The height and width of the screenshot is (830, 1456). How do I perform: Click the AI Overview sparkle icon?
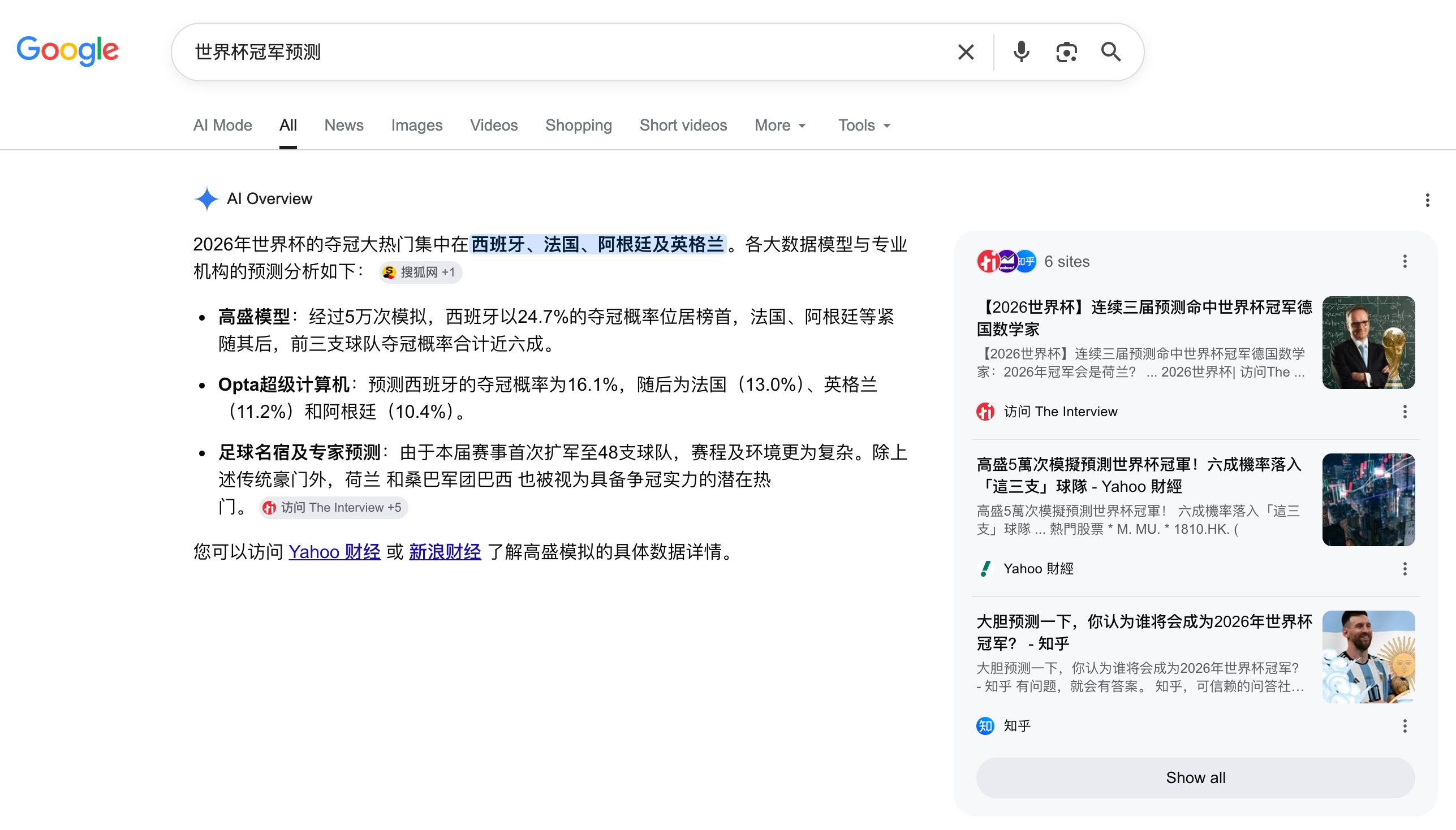pyautogui.click(x=206, y=199)
